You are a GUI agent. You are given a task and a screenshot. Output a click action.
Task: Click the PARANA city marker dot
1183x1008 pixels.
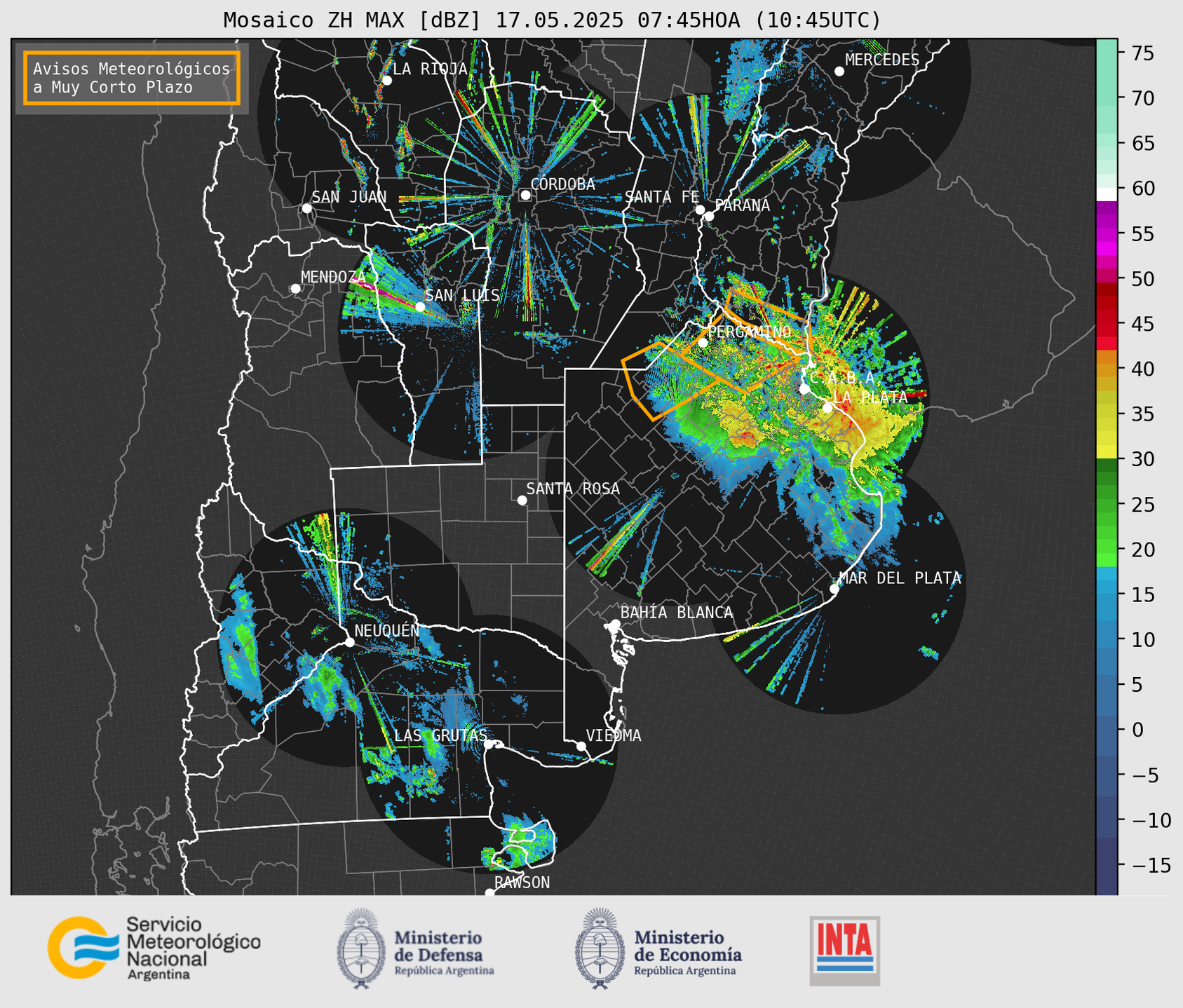point(709,216)
